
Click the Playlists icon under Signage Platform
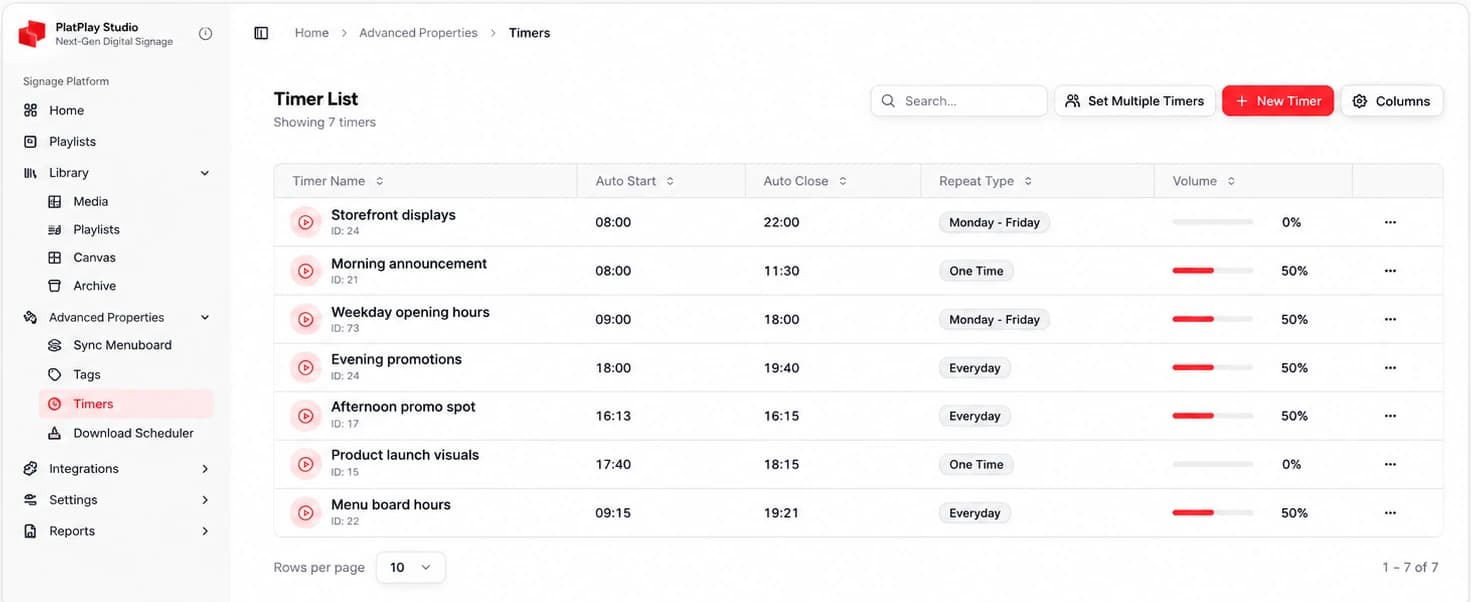(30, 141)
